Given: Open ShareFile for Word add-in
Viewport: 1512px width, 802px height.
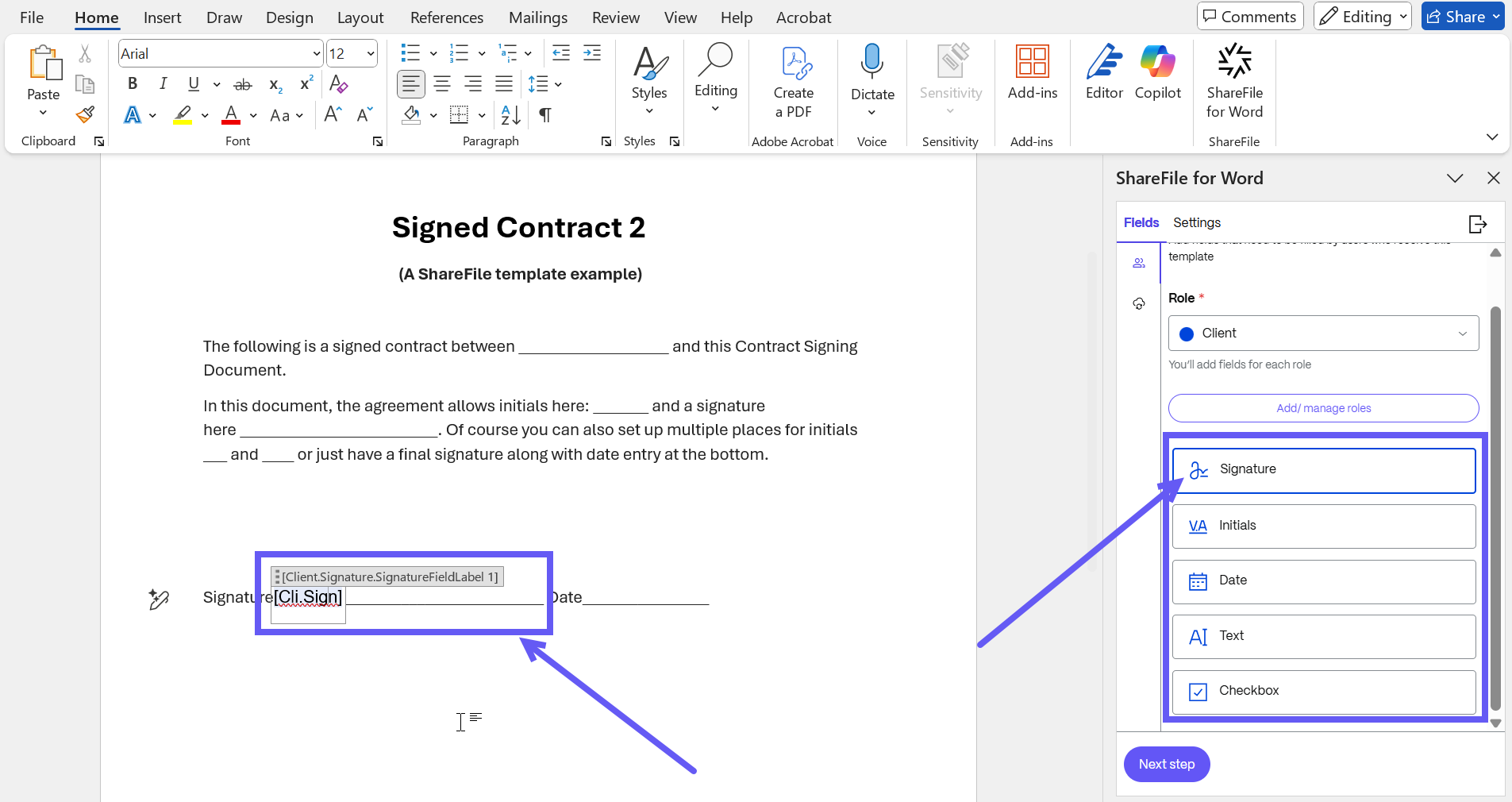Looking at the screenshot, I should 1233,81.
